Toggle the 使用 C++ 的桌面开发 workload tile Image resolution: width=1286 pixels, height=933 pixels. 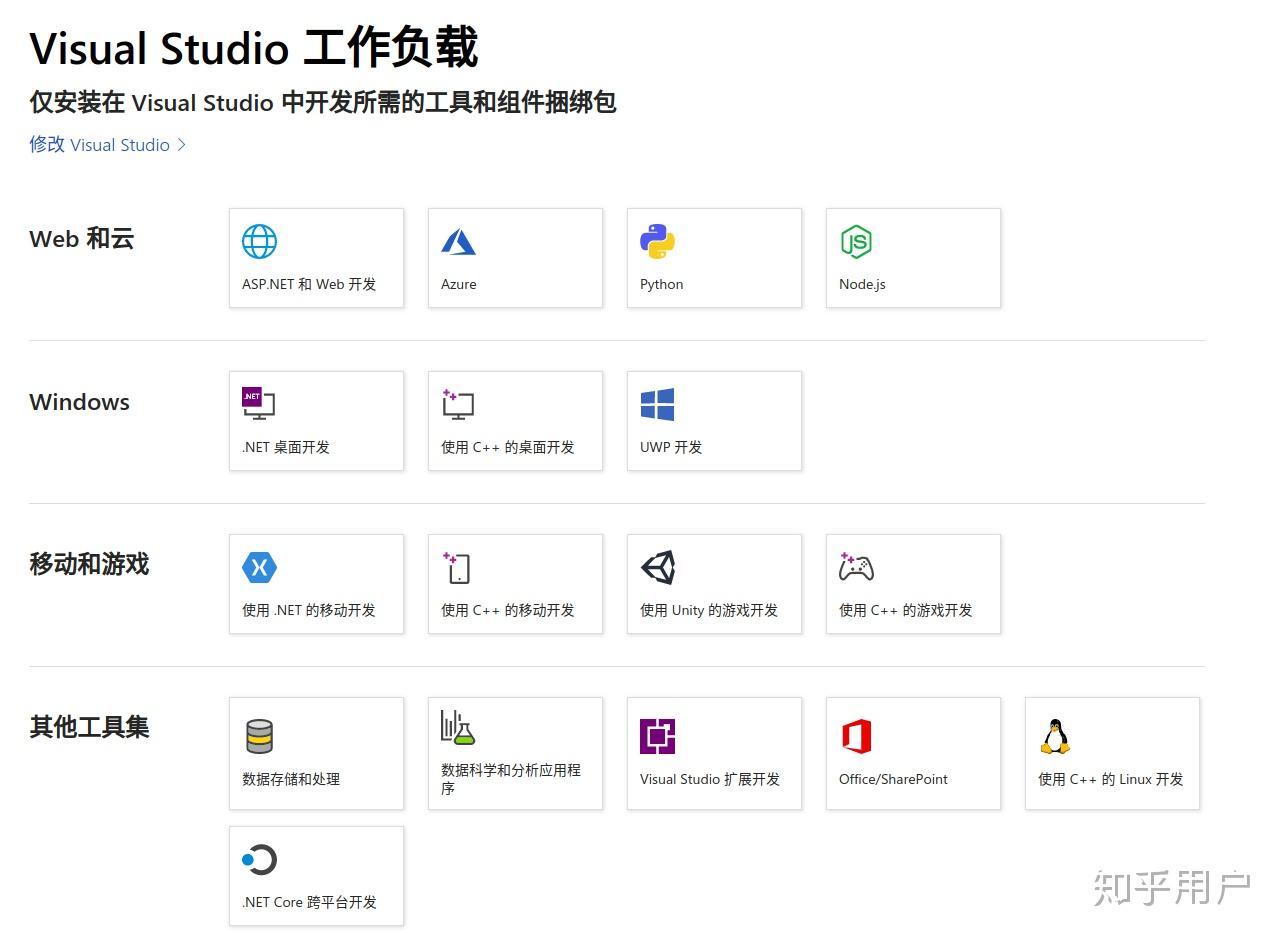(515, 420)
